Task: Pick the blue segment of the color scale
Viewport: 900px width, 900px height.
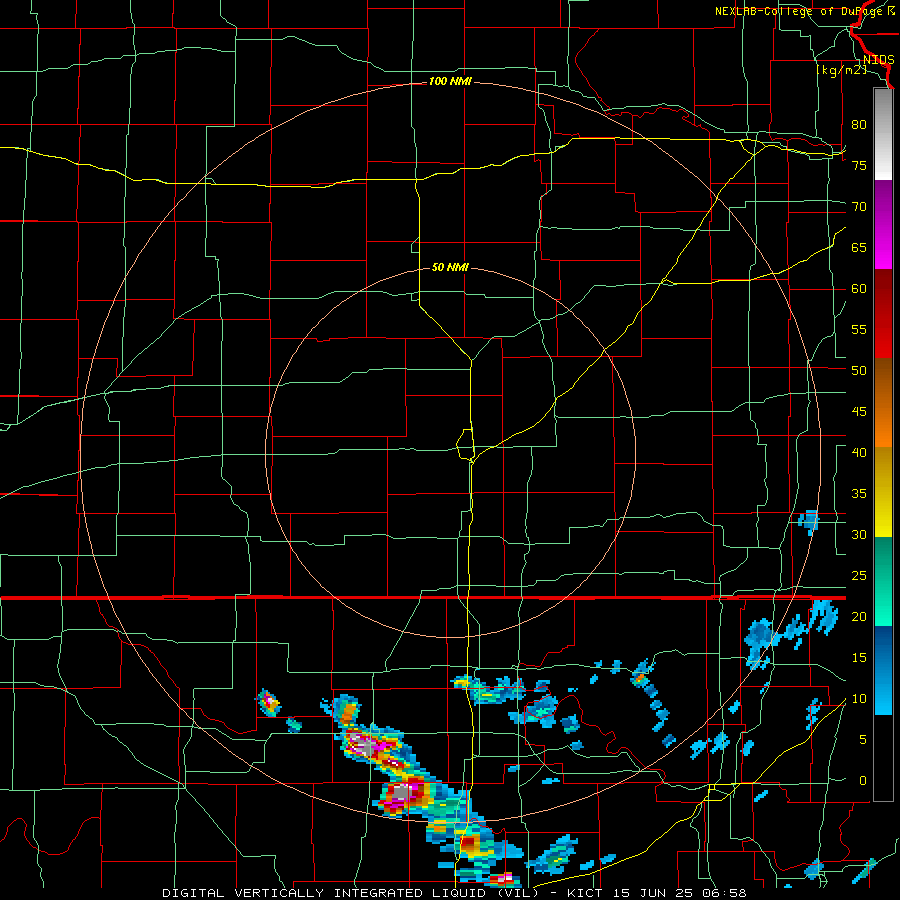Action: click(883, 670)
